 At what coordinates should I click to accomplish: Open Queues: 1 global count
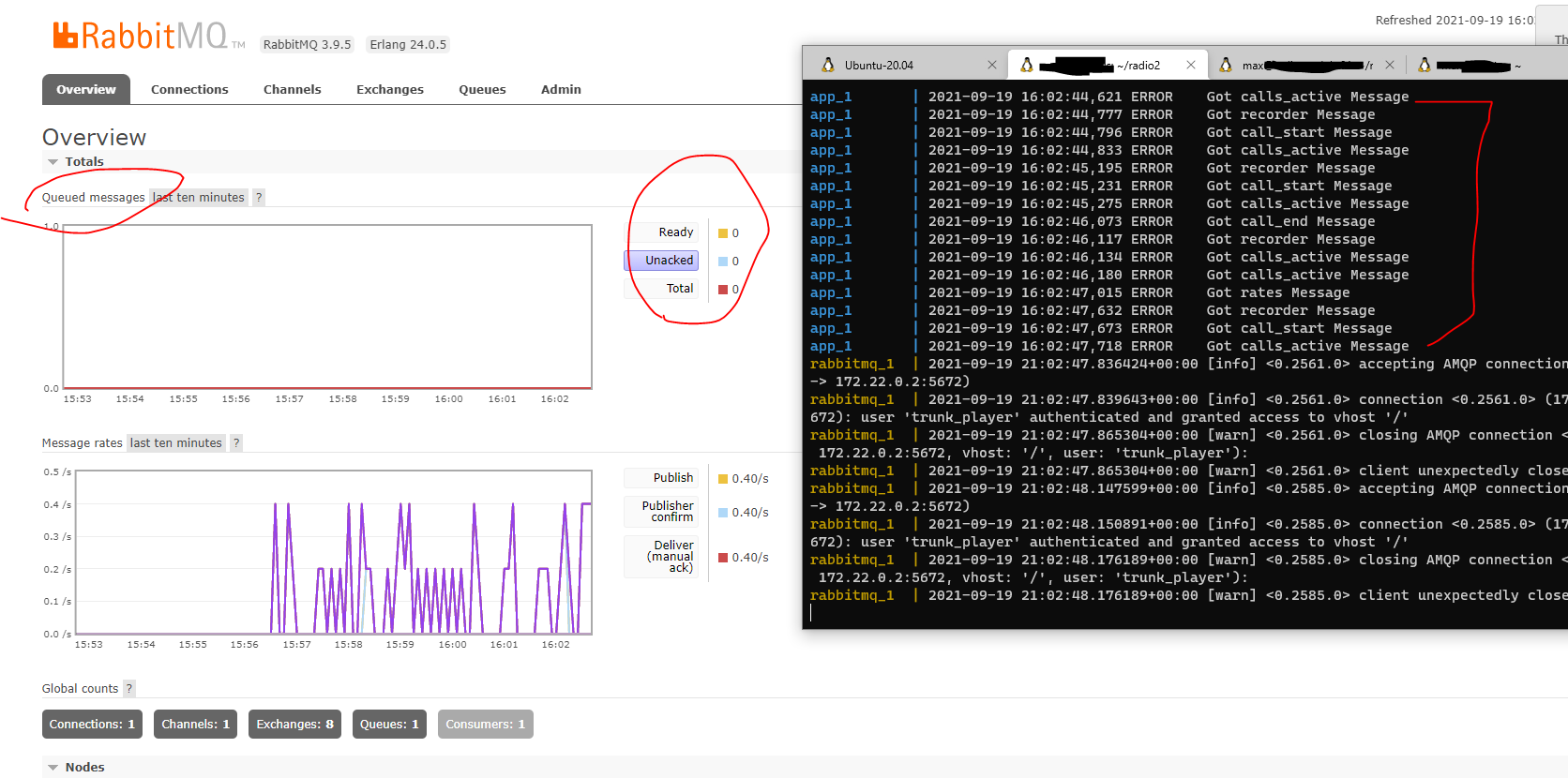[389, 725]
